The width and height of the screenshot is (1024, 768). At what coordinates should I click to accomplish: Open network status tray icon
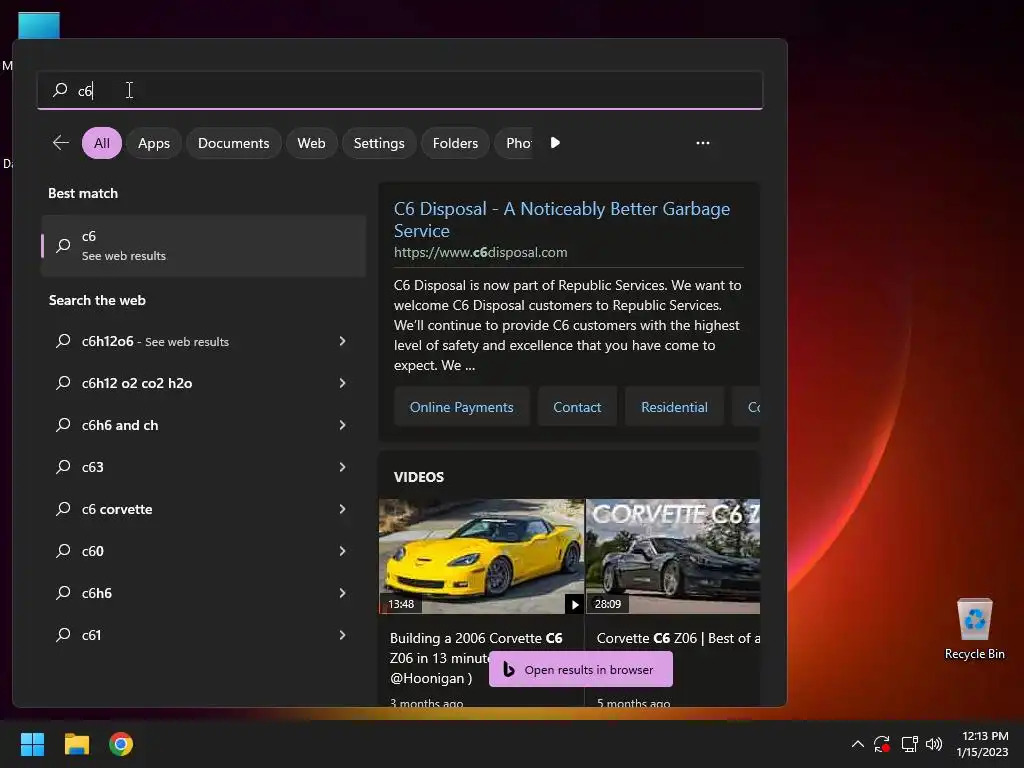(909, 744)
